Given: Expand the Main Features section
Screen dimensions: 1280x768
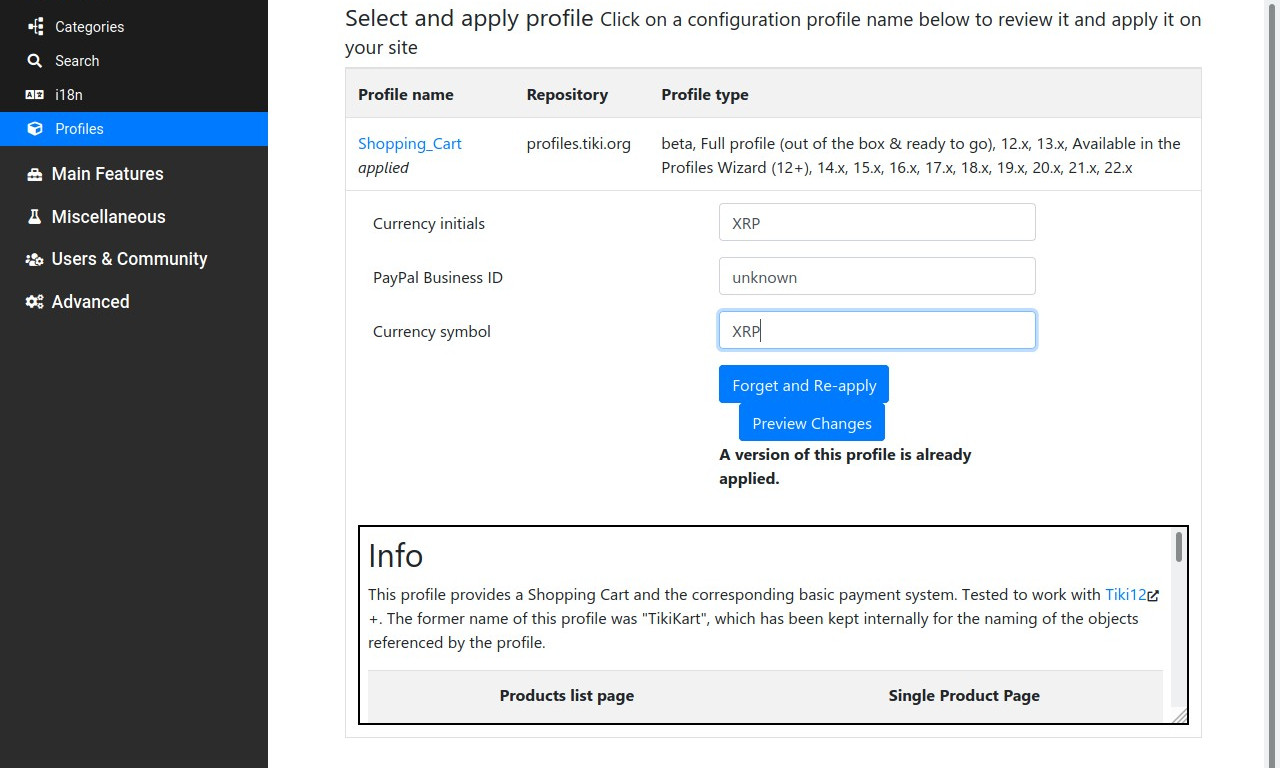Looking at the screenshot, I should pyautogui.click(x=134, y=174).
